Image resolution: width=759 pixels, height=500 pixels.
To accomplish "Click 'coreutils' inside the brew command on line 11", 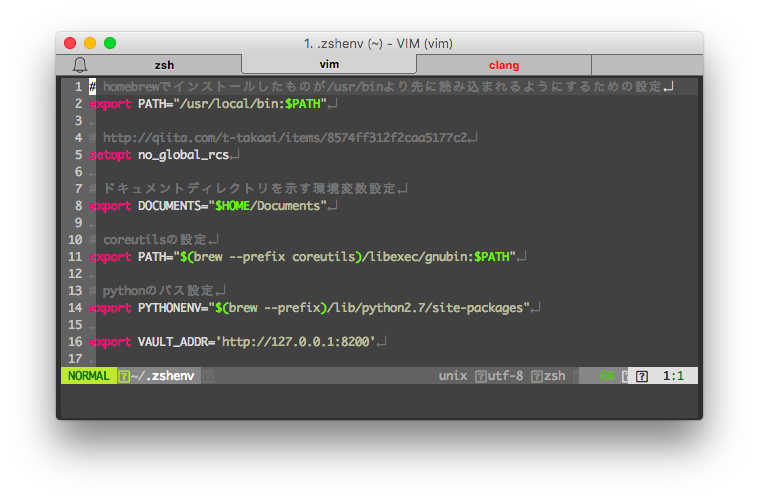I will coord(323,257).
